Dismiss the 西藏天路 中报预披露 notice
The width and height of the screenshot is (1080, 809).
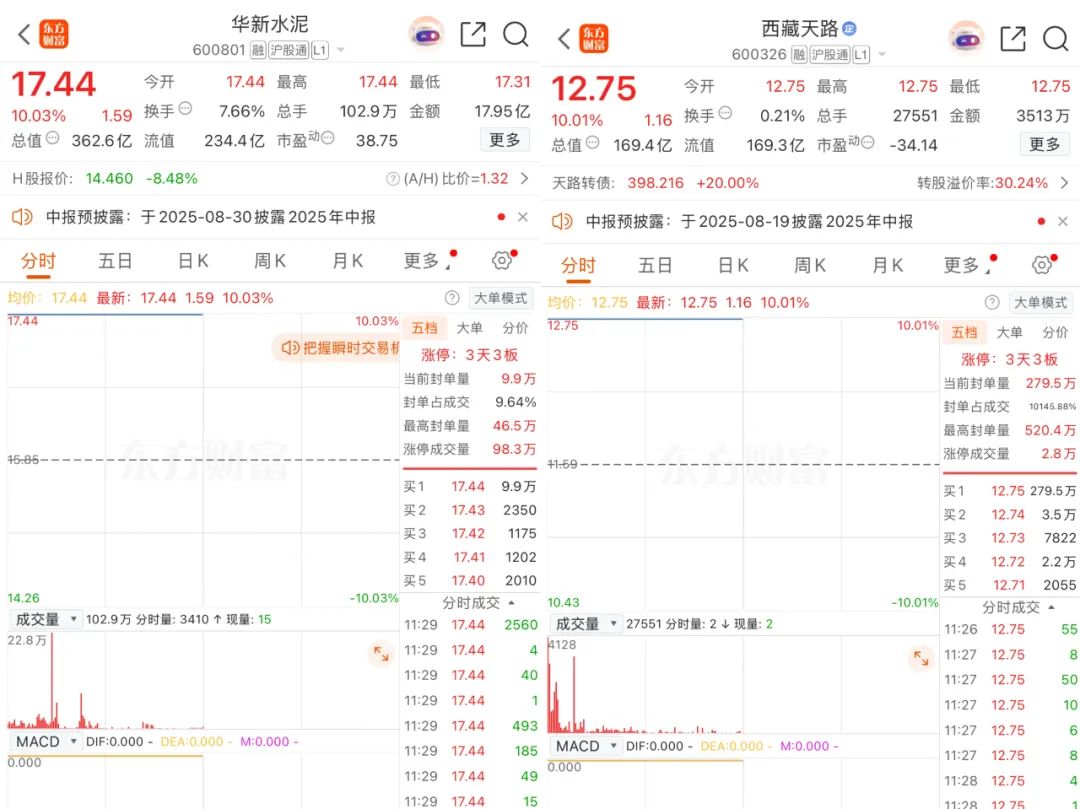(x=1063, y=221)
